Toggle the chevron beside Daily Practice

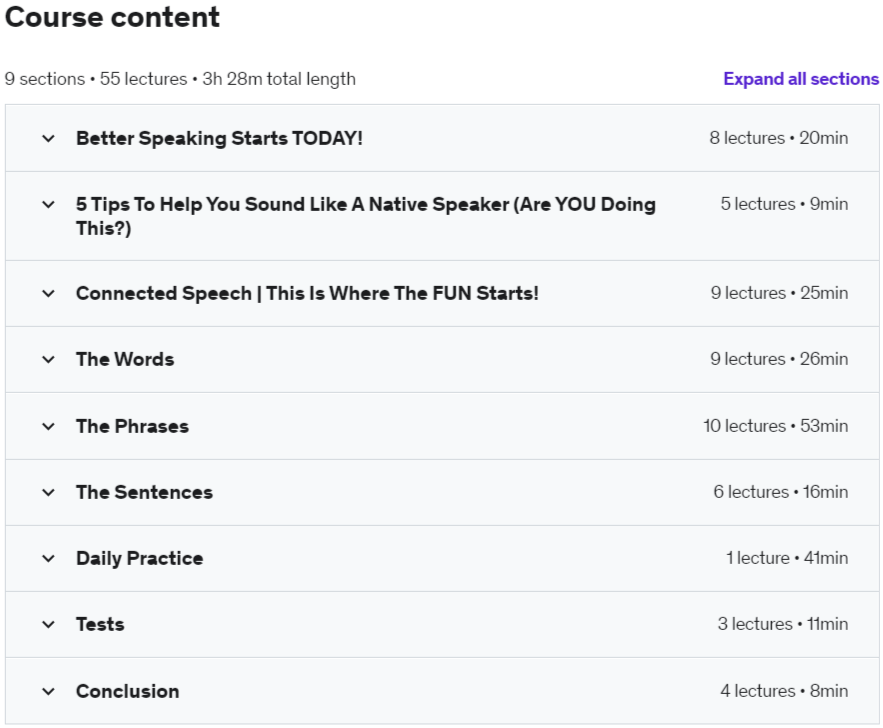48,559
